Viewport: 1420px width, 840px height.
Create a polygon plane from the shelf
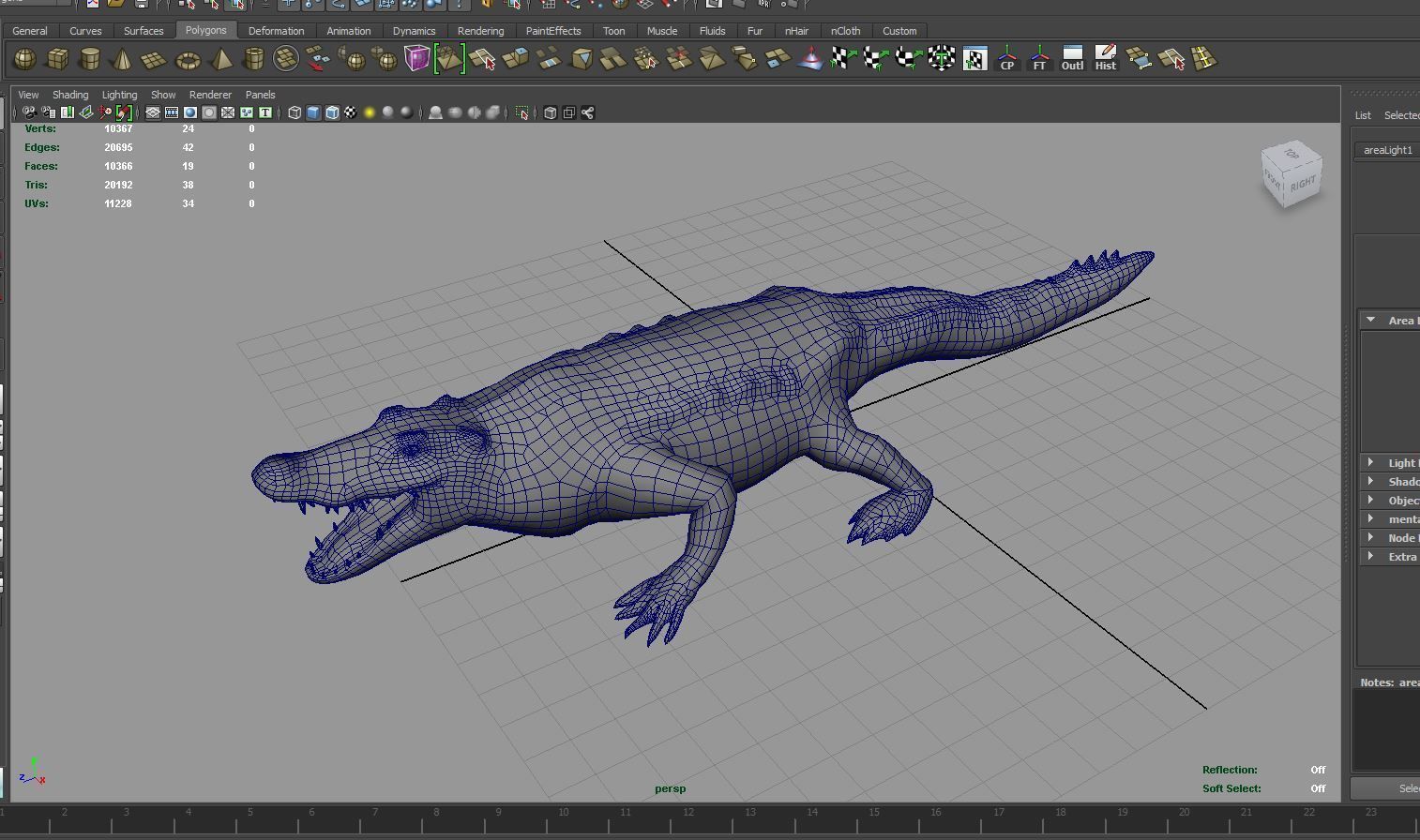155,60
